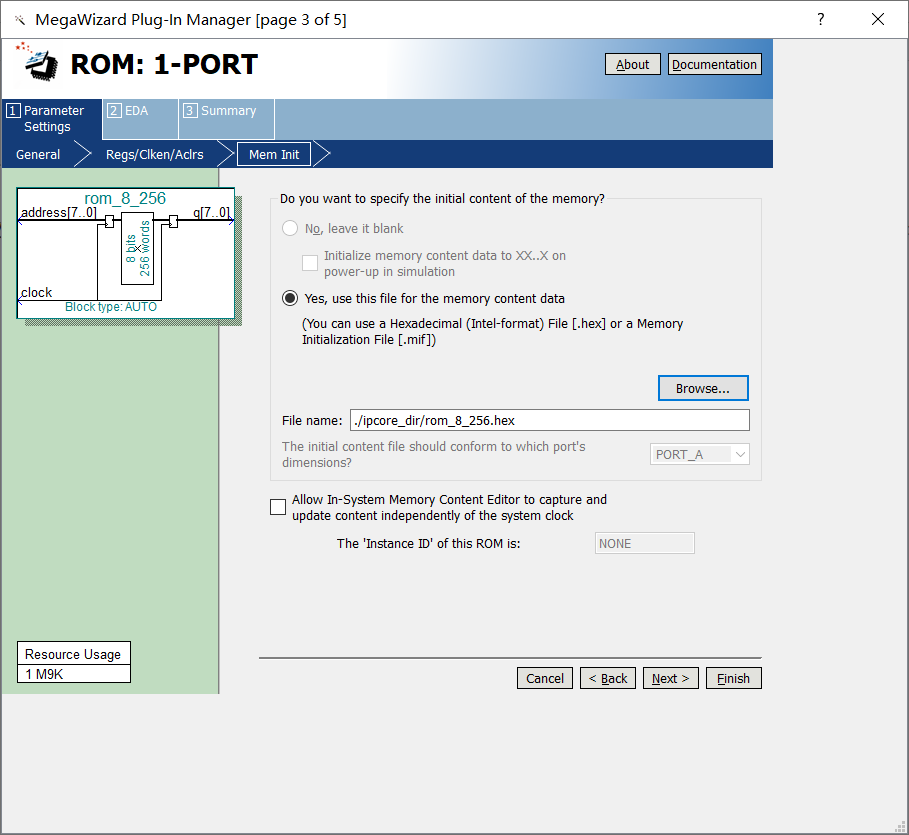The width and height of the screenshot is (909, 835).
Task: Click the Cancel button
Action: pos(544,678)
